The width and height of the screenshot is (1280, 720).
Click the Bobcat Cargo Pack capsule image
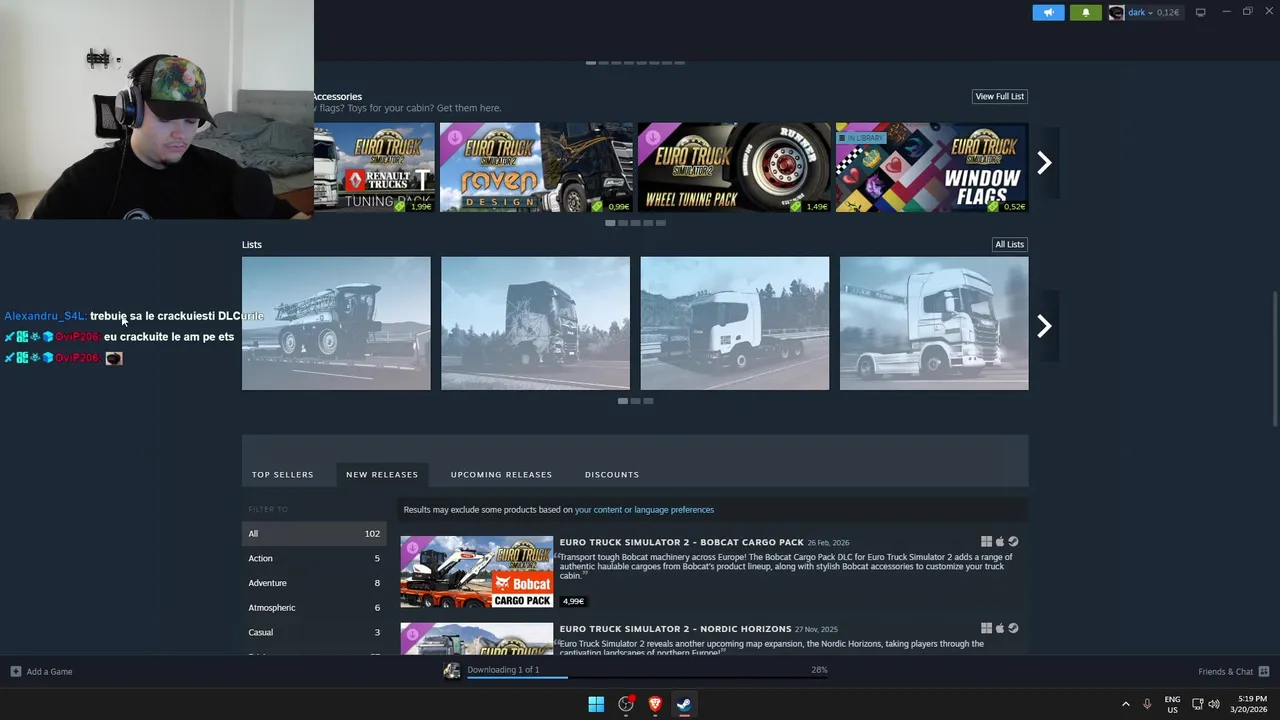pos(477,572)
